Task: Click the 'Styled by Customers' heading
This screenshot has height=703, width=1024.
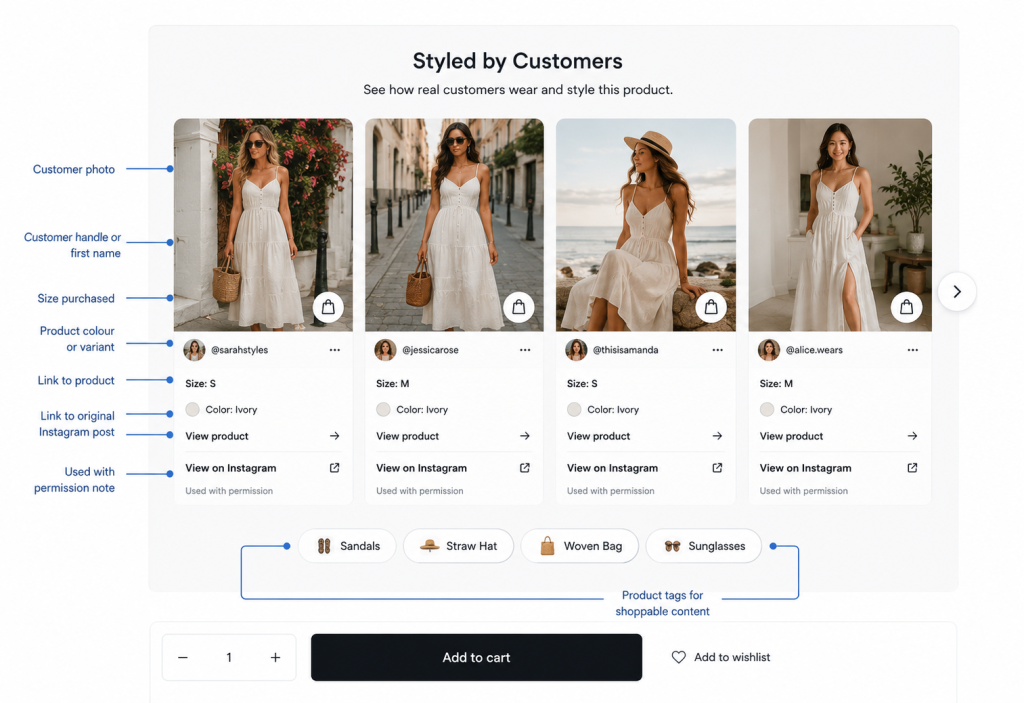Action: click(x=517, y=61)
